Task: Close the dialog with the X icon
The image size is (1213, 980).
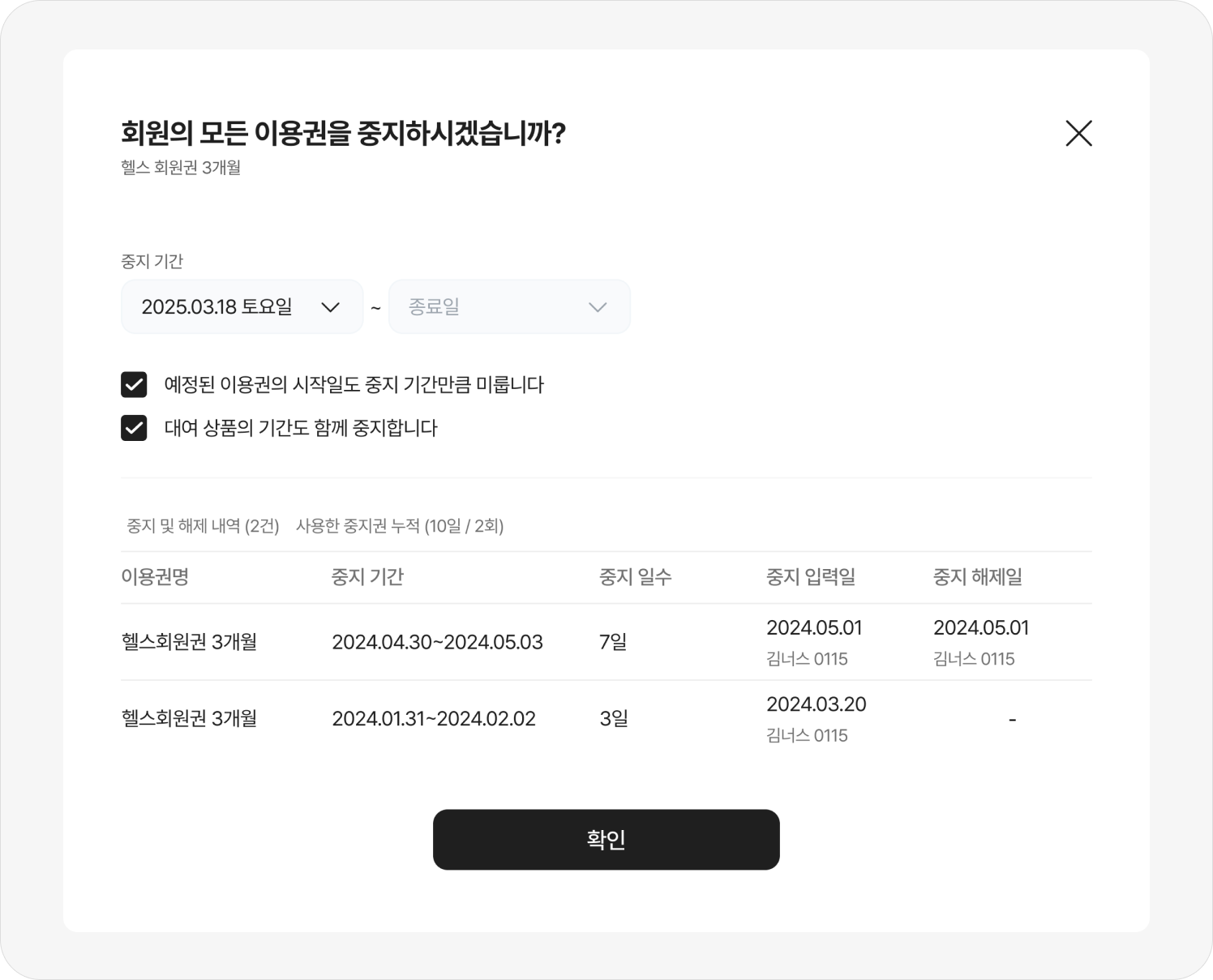Action: tap(1078, 133)
